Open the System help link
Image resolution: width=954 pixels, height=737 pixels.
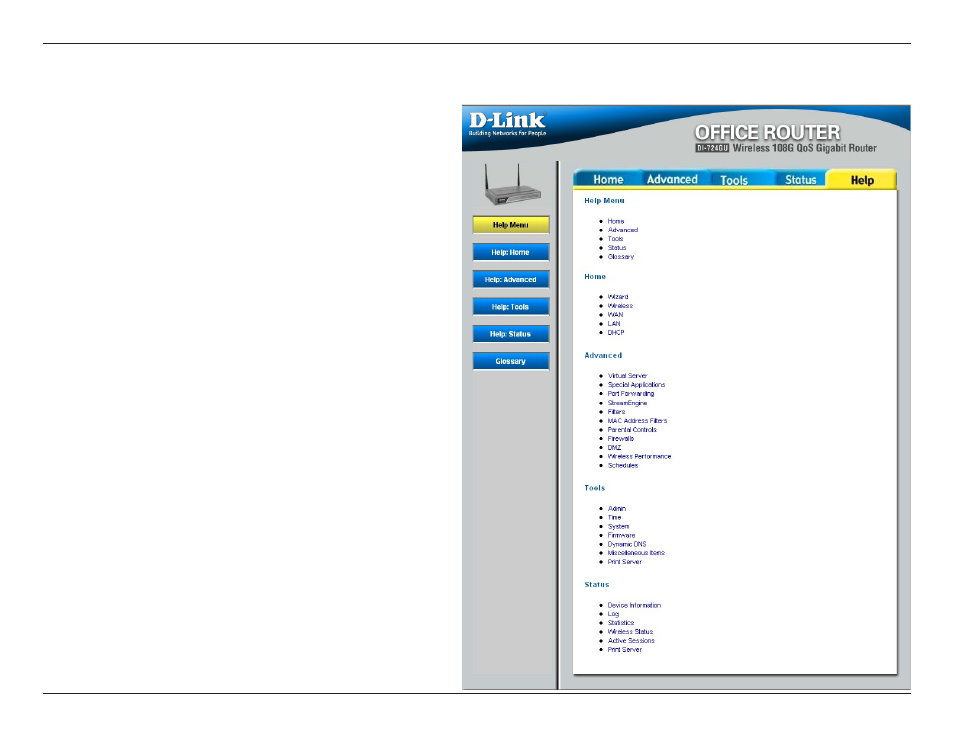[x=618, y=526]
